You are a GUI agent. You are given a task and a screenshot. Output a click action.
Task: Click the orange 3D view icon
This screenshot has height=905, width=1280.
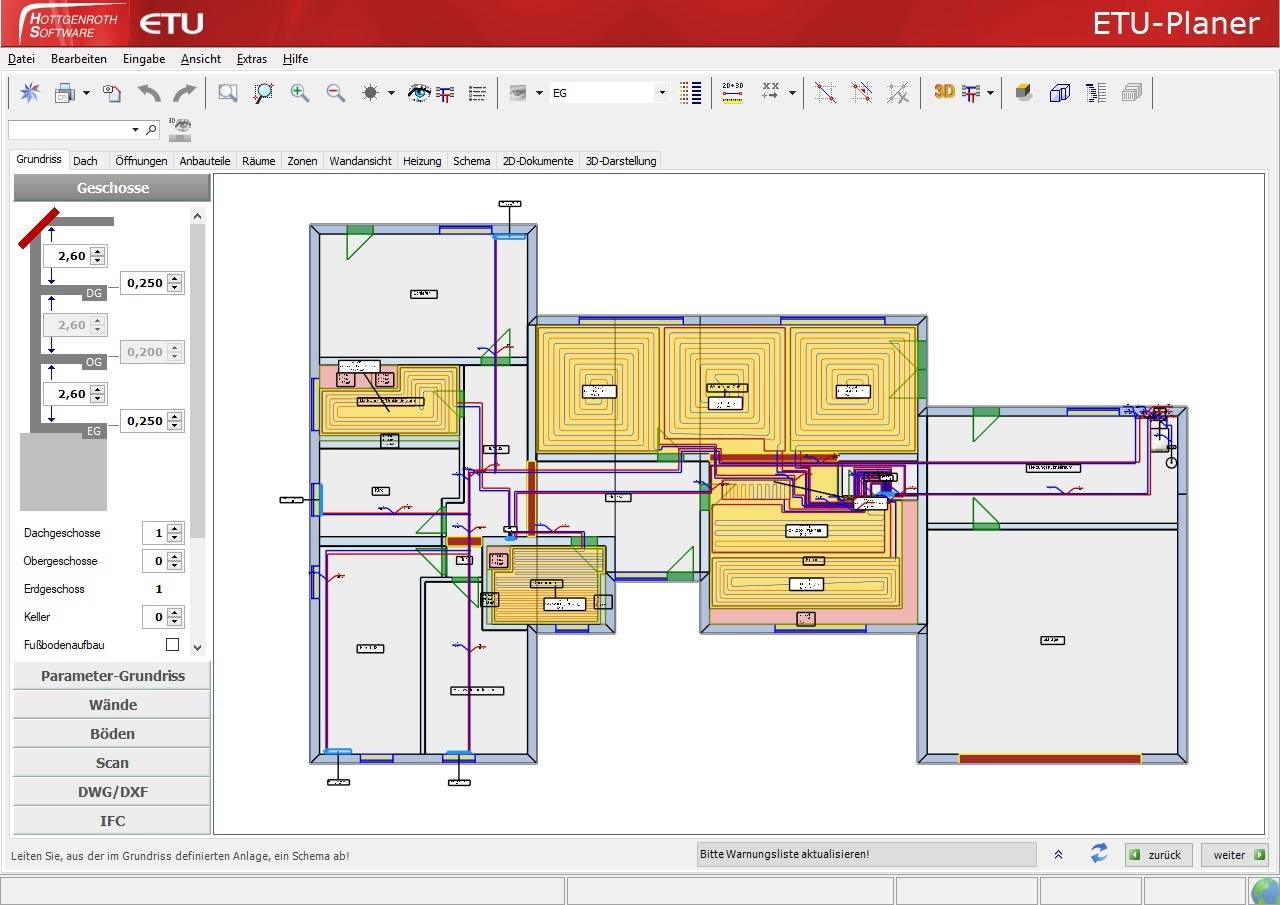pyautogui.click(x=944, y=92)
